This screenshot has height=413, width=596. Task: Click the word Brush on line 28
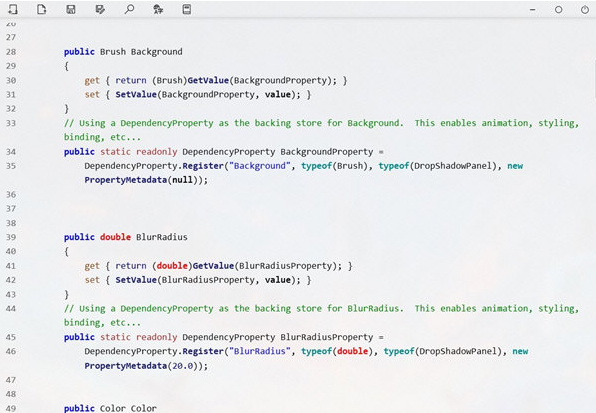click(113, 52)
